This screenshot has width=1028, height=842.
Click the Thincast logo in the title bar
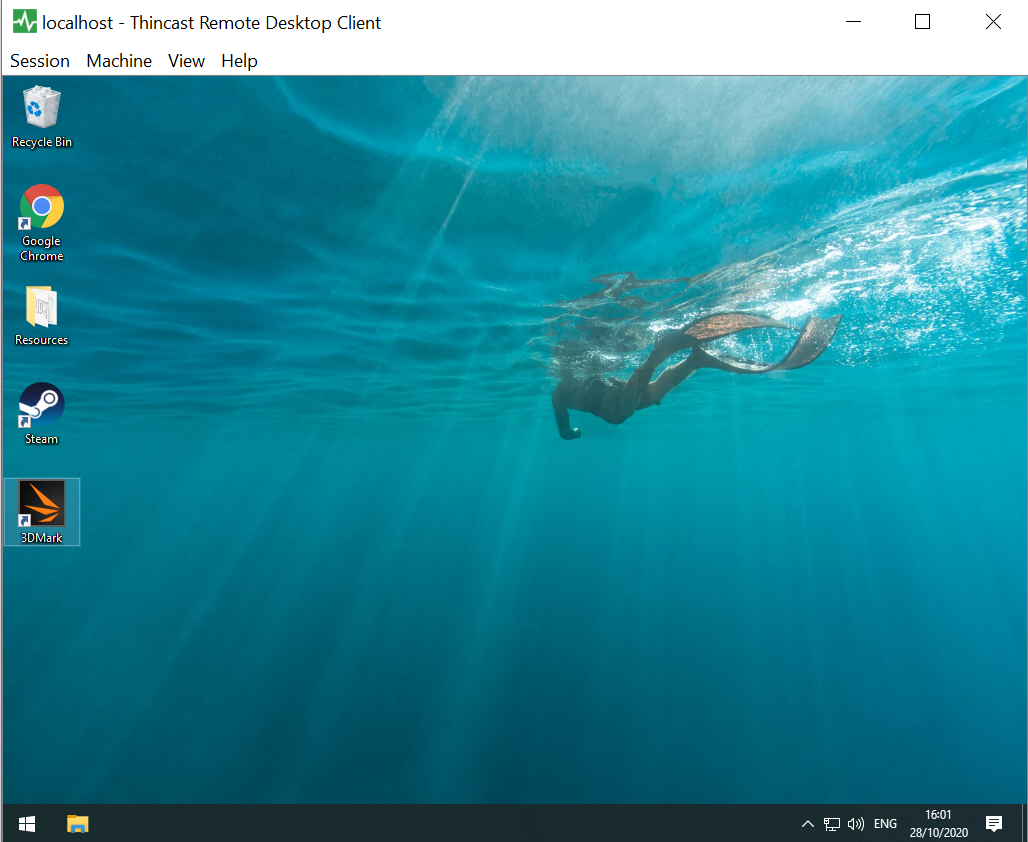pos(24,21)
